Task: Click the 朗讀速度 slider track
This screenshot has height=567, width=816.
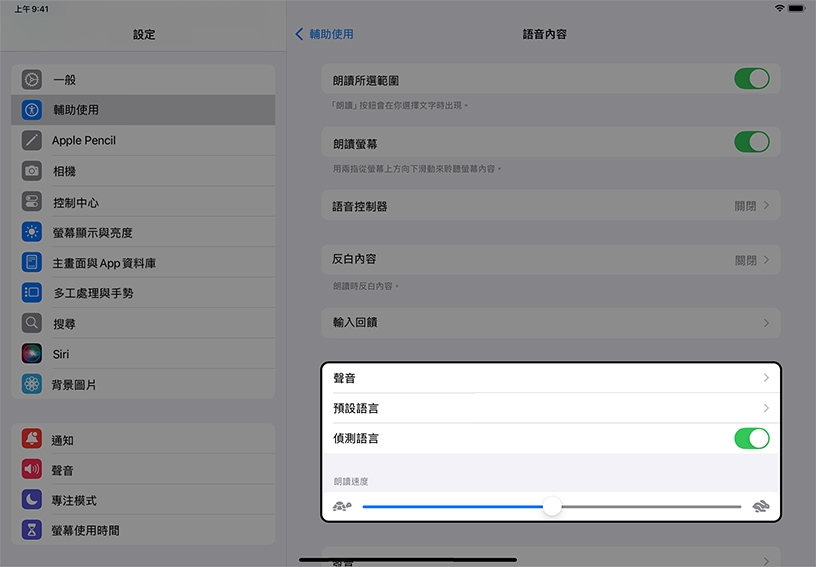Action: 650,507
